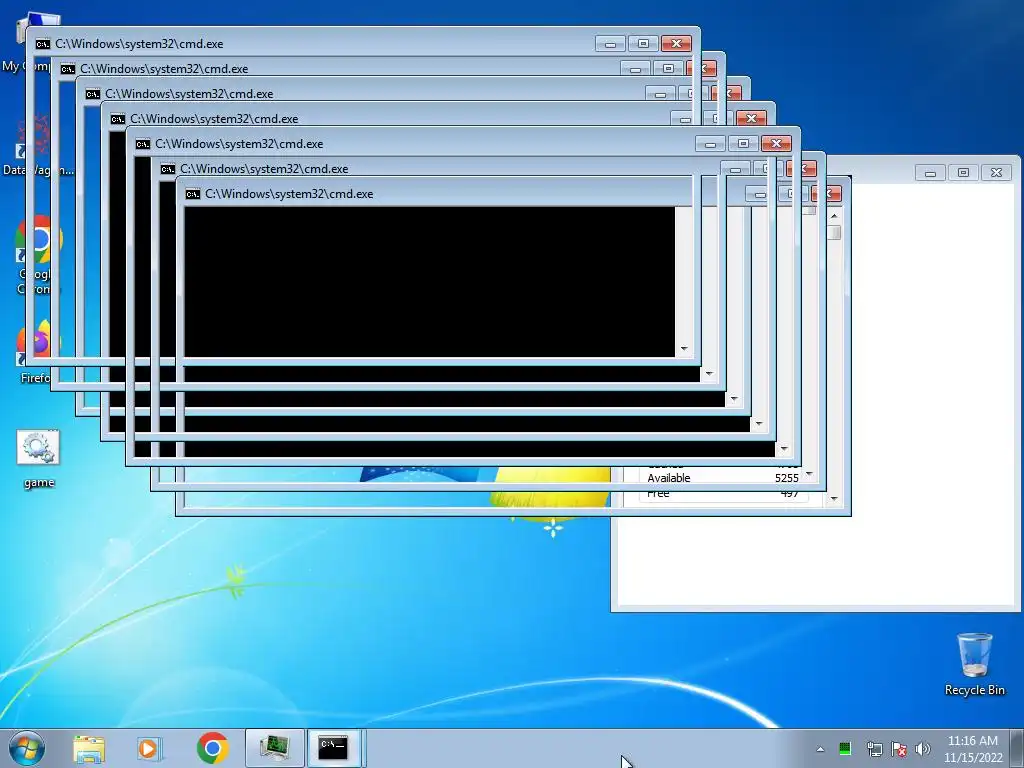Click scroll-down arrow of sixth cmd window
This screenshot has height=768, width=1024.
coord(809,474)
